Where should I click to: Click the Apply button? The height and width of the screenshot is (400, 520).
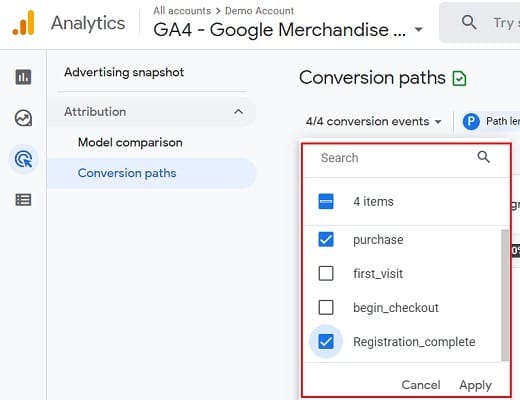point(475,385)
